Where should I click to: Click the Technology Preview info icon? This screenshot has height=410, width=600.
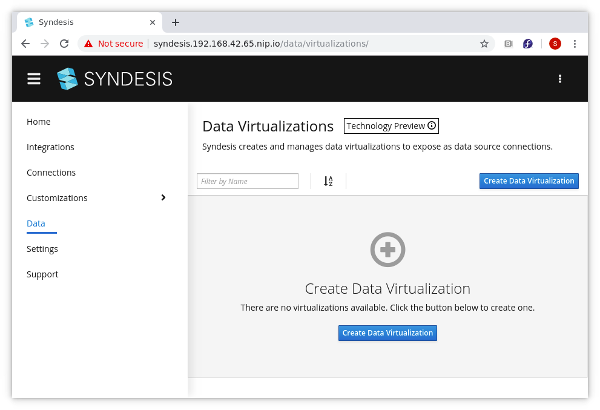pyautogui.click(x=432, y=126)
